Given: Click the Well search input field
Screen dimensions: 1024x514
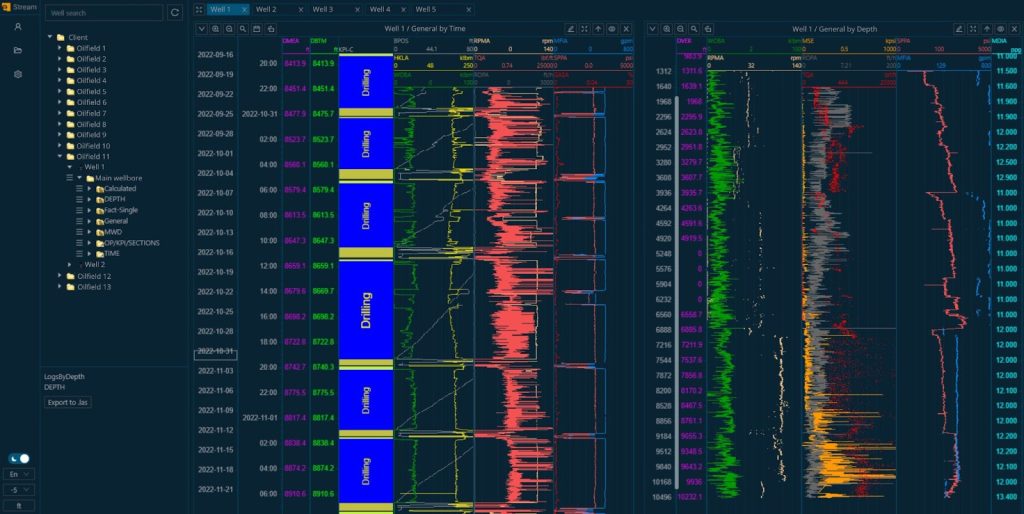Looking at the screenshot, I should (104, 12).
